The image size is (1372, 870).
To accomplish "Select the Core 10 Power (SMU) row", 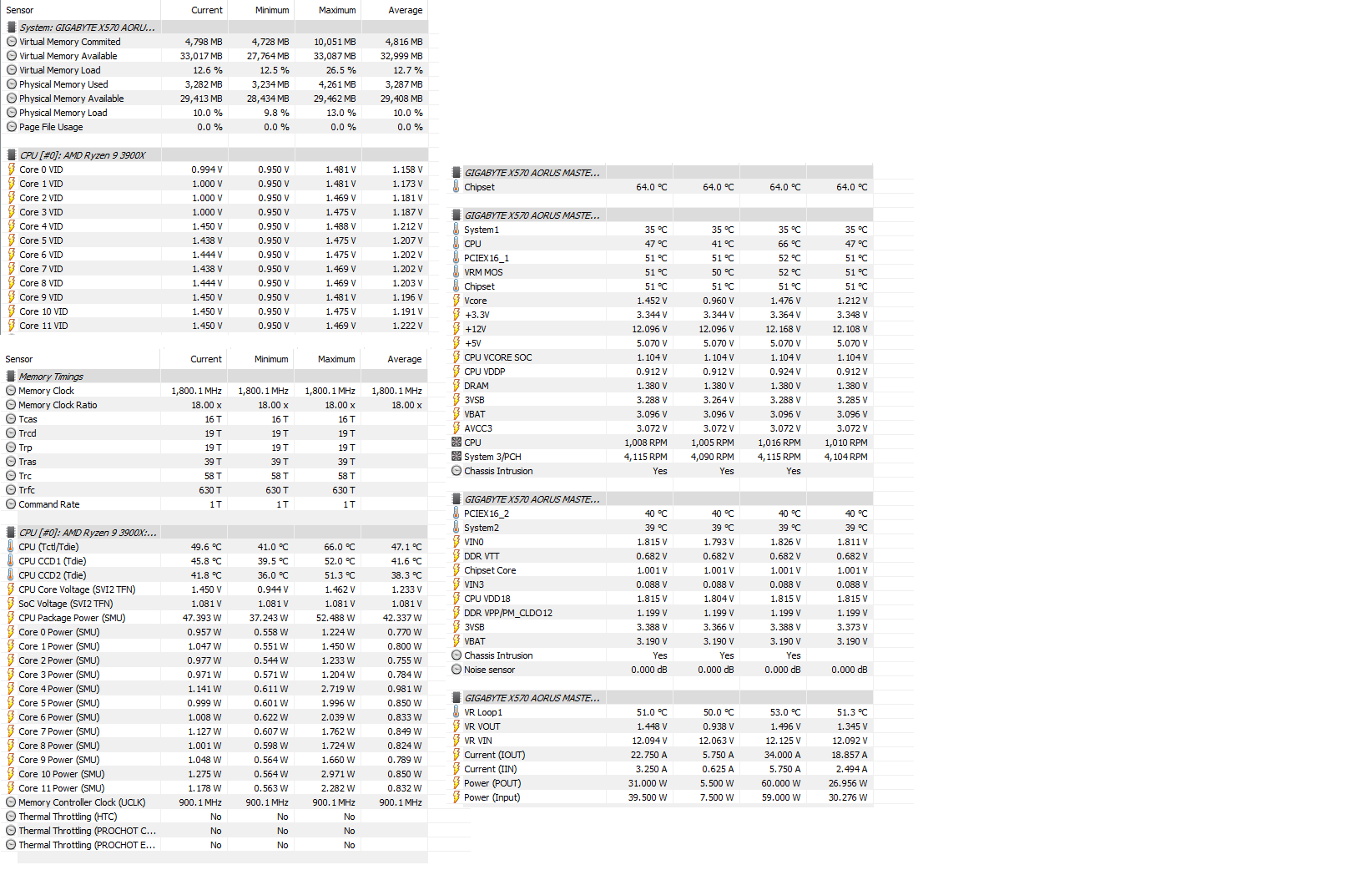I will click(214, 774).
